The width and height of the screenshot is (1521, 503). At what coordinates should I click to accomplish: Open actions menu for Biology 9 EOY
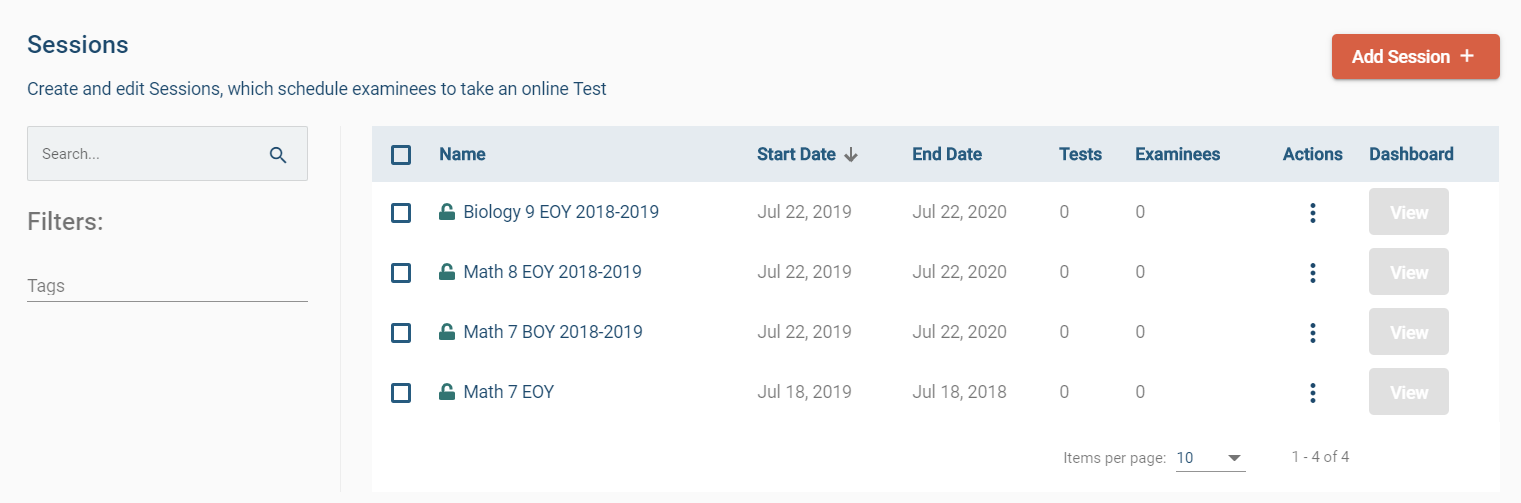pos(1312,213)
